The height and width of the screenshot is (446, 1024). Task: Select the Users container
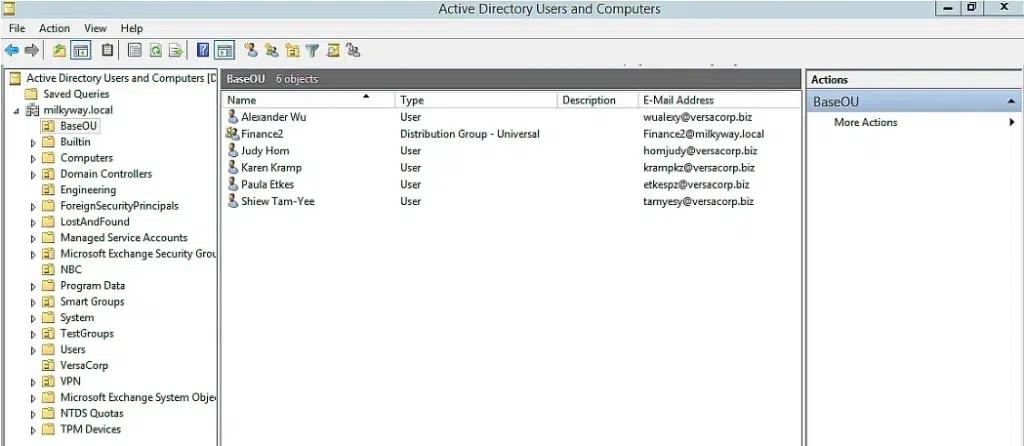click(72, 350)
